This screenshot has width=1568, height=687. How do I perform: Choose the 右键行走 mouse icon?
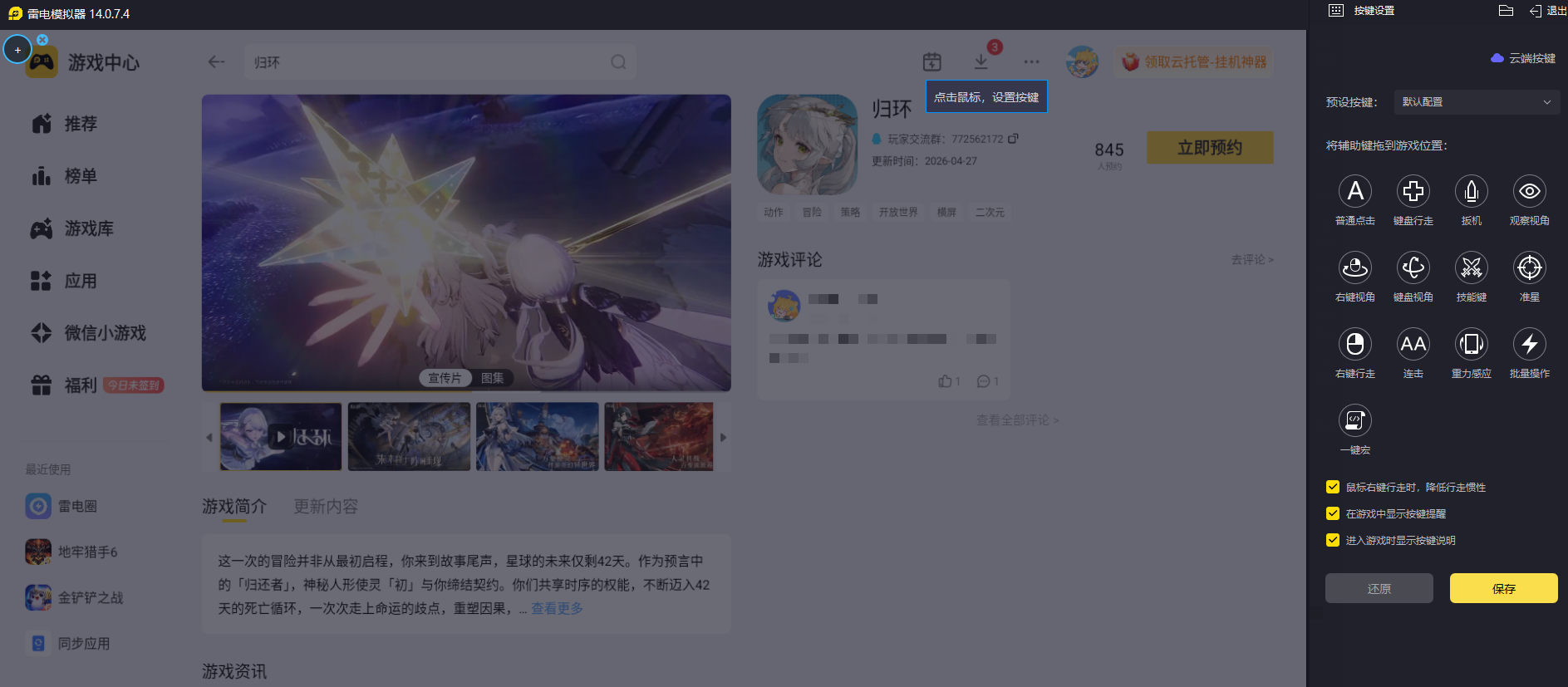click(1355, 345)
